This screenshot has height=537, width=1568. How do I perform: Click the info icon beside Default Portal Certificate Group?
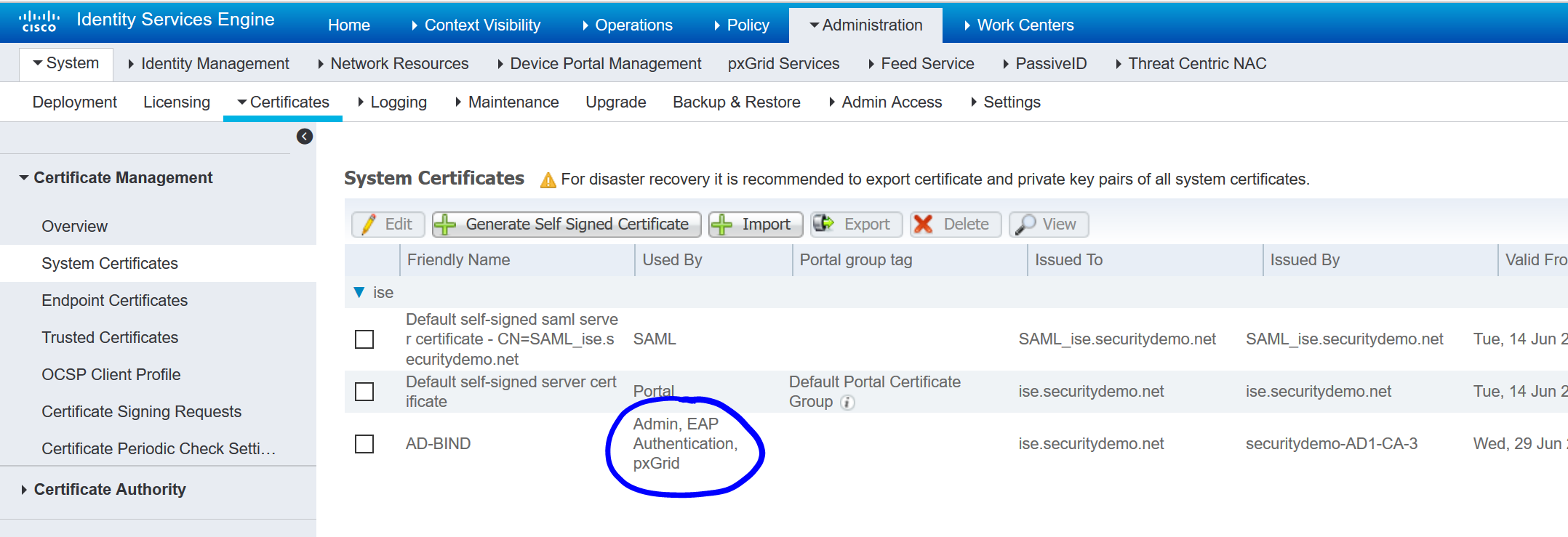click(847, 402)
